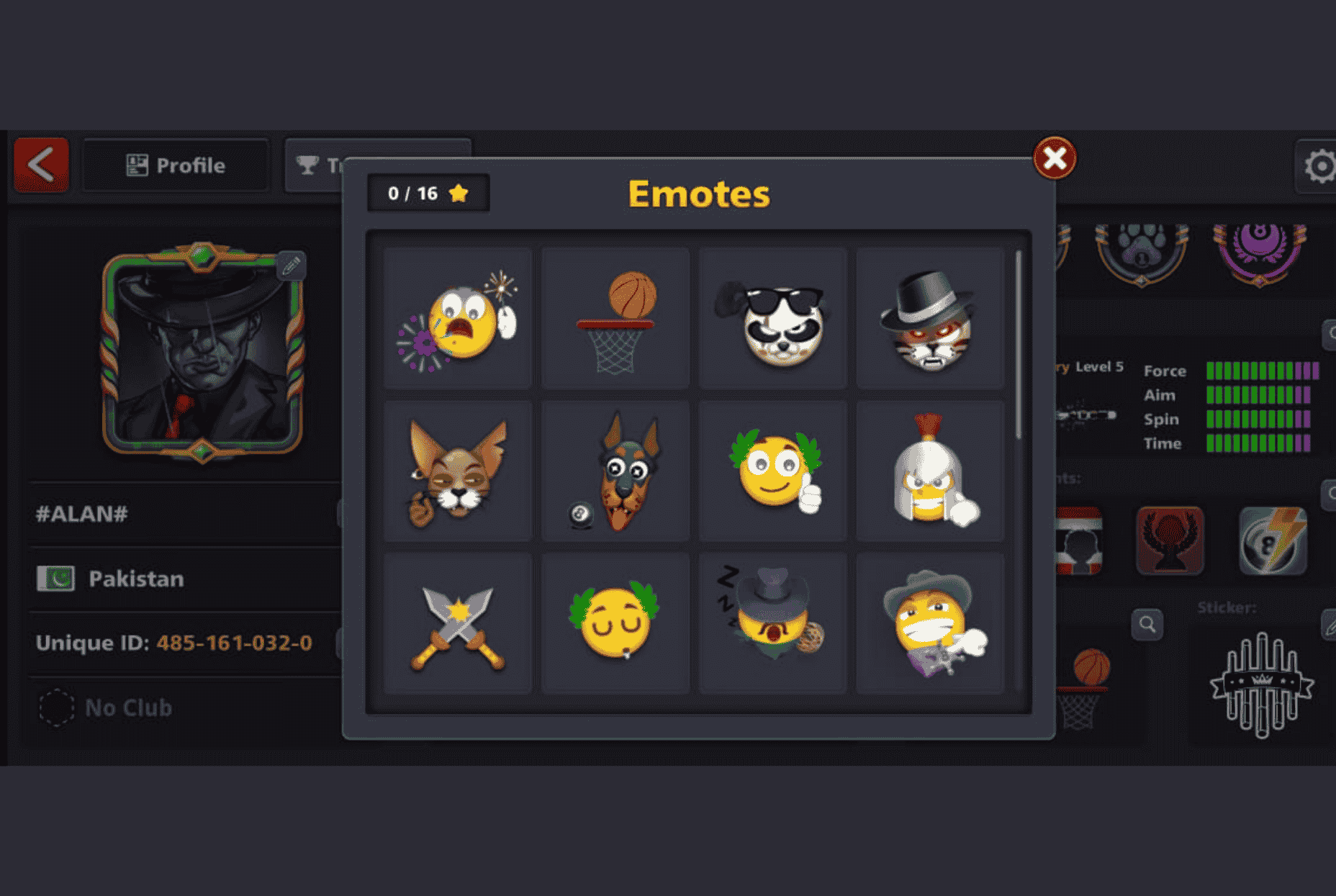The width and height of the screenshot is (1336, 896).
Task: Pick the panda with sunglasses emote
Action: [x=773, y=318]
